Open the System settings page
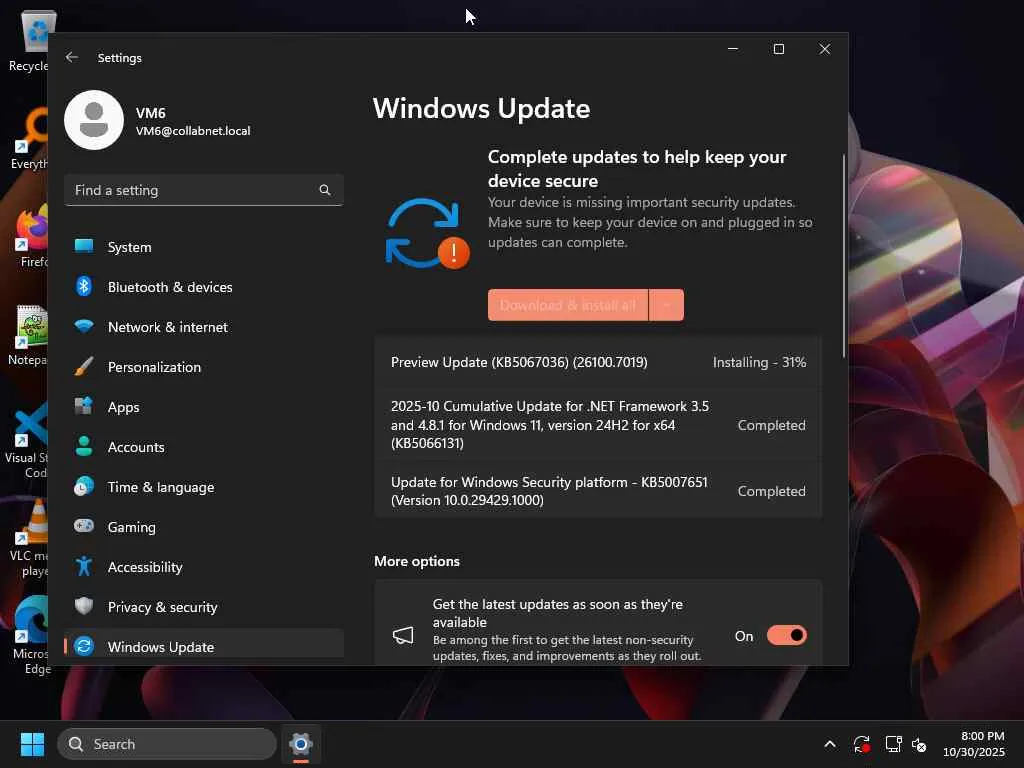 click(x=204, y=247)
